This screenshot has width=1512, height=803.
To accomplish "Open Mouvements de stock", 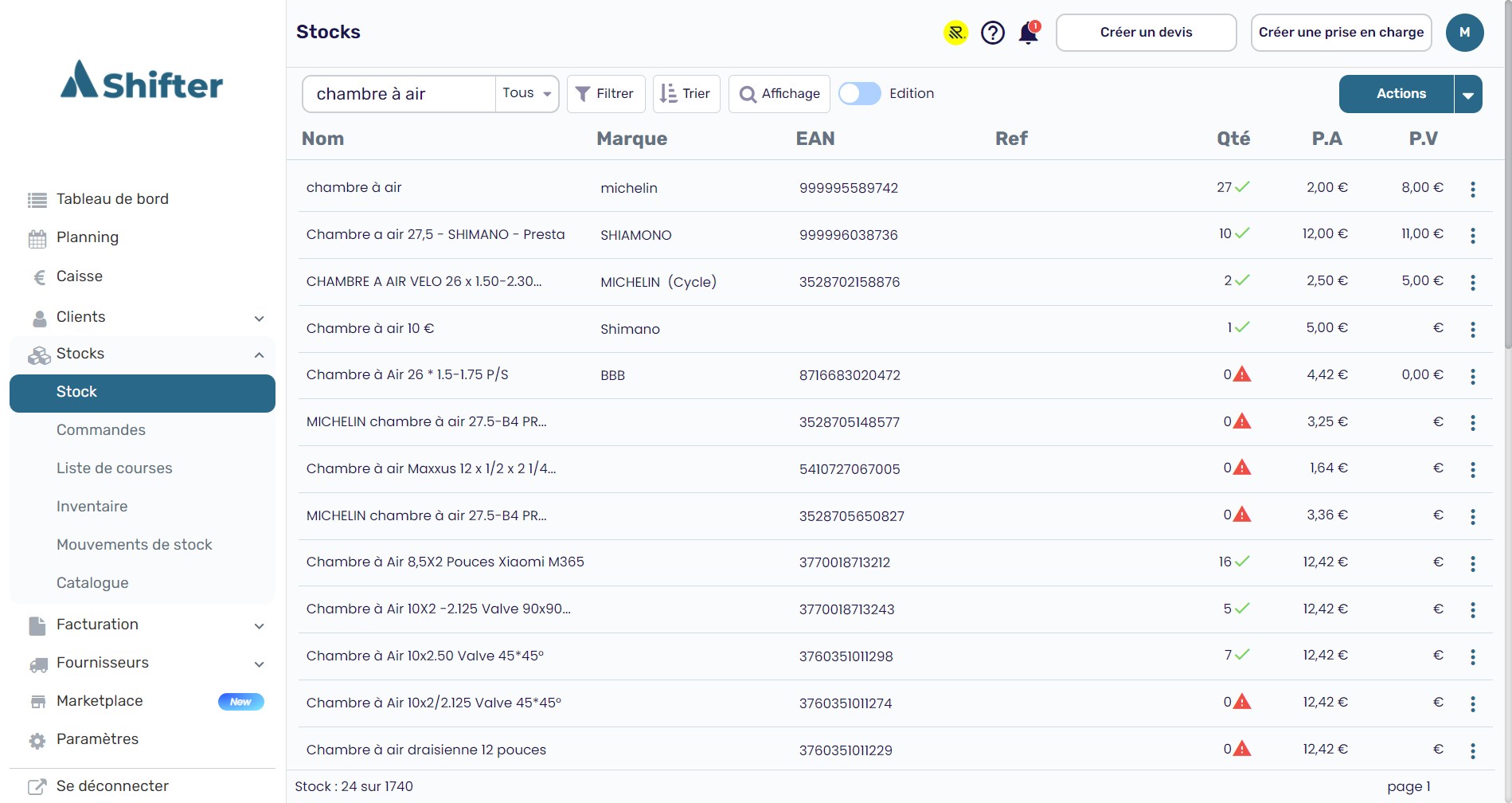I will [x=135, y=545].
